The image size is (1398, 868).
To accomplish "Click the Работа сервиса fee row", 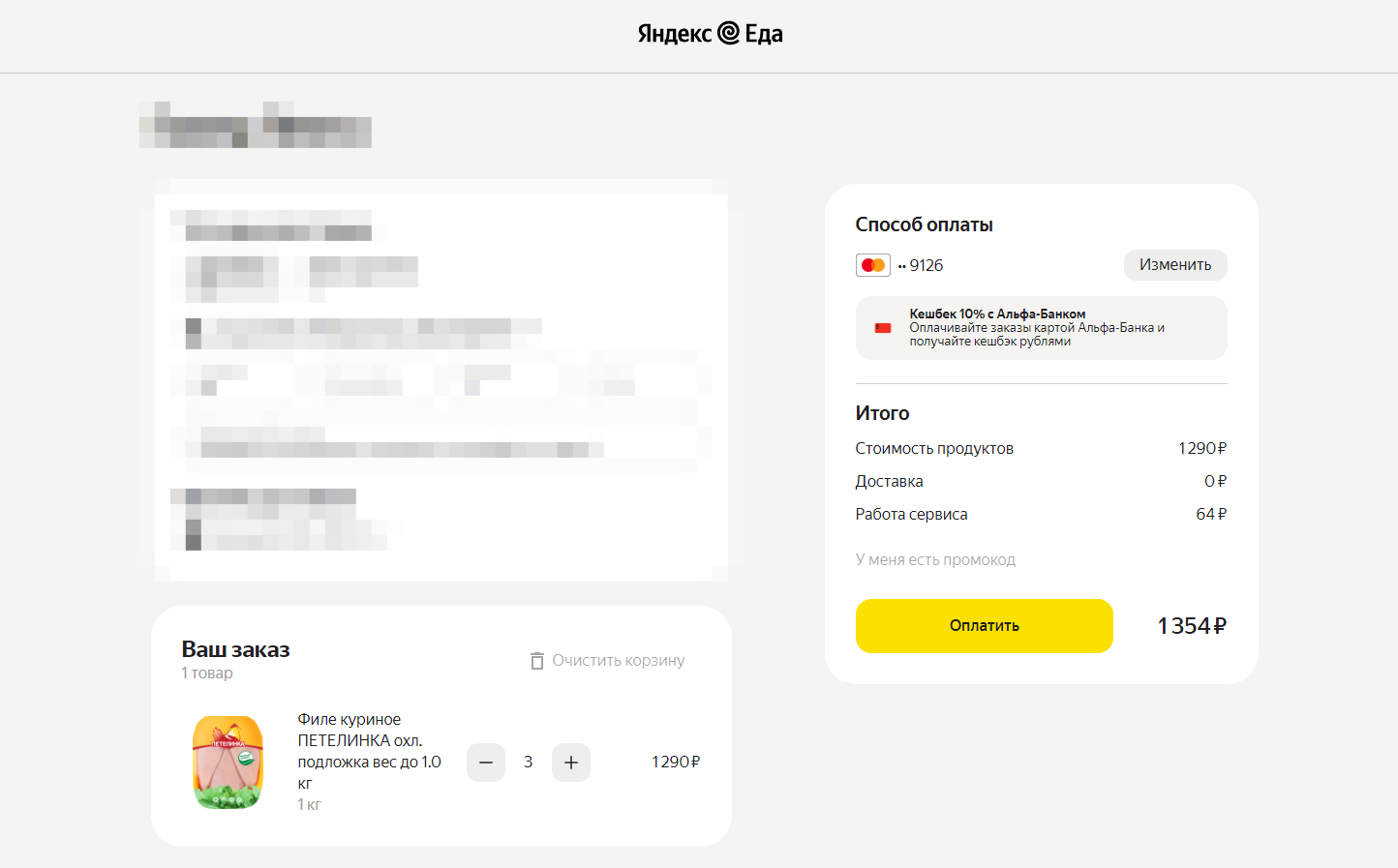I will coord(1042,515).
